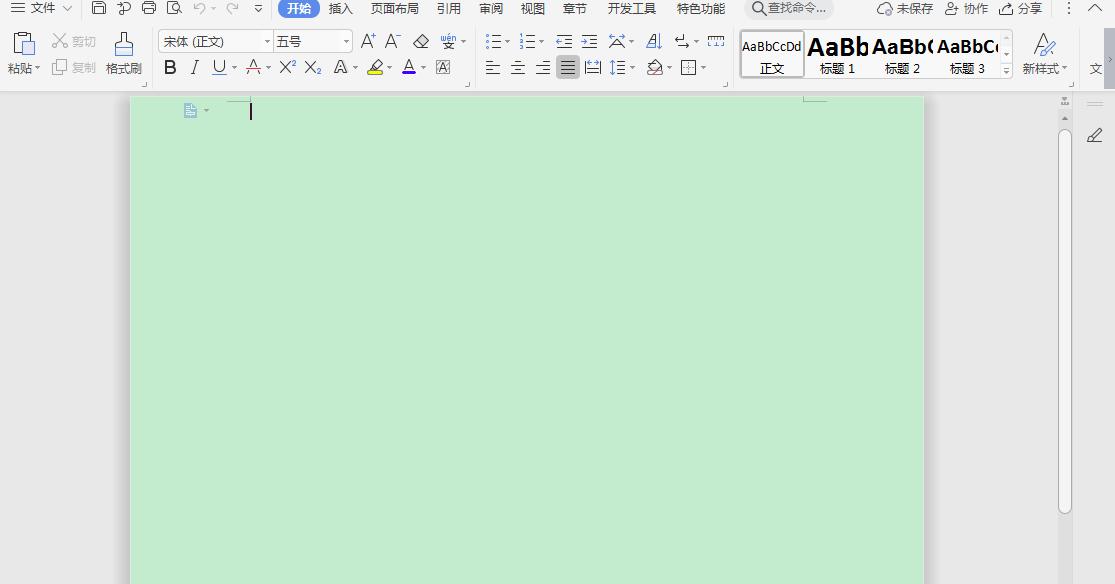Image resolution: width=1115 pixels, height=584 pixels.
Task: Set Align Left paragraph alignment
Action: coord(493,68)
